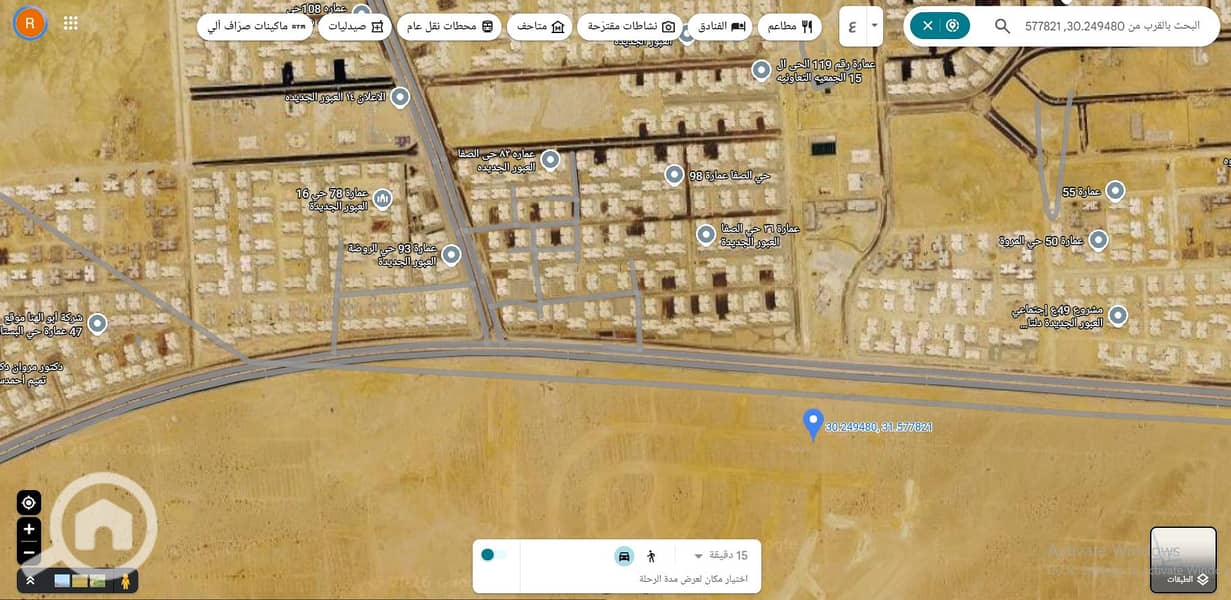Click the عمارة 78 حي 16 marker
Viewport: 1231px width, 600px height.
[x=382, y=199]
